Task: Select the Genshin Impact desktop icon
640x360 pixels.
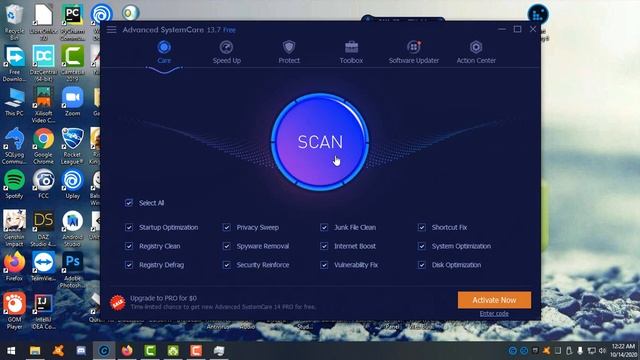Action: [x=14, y=228]
